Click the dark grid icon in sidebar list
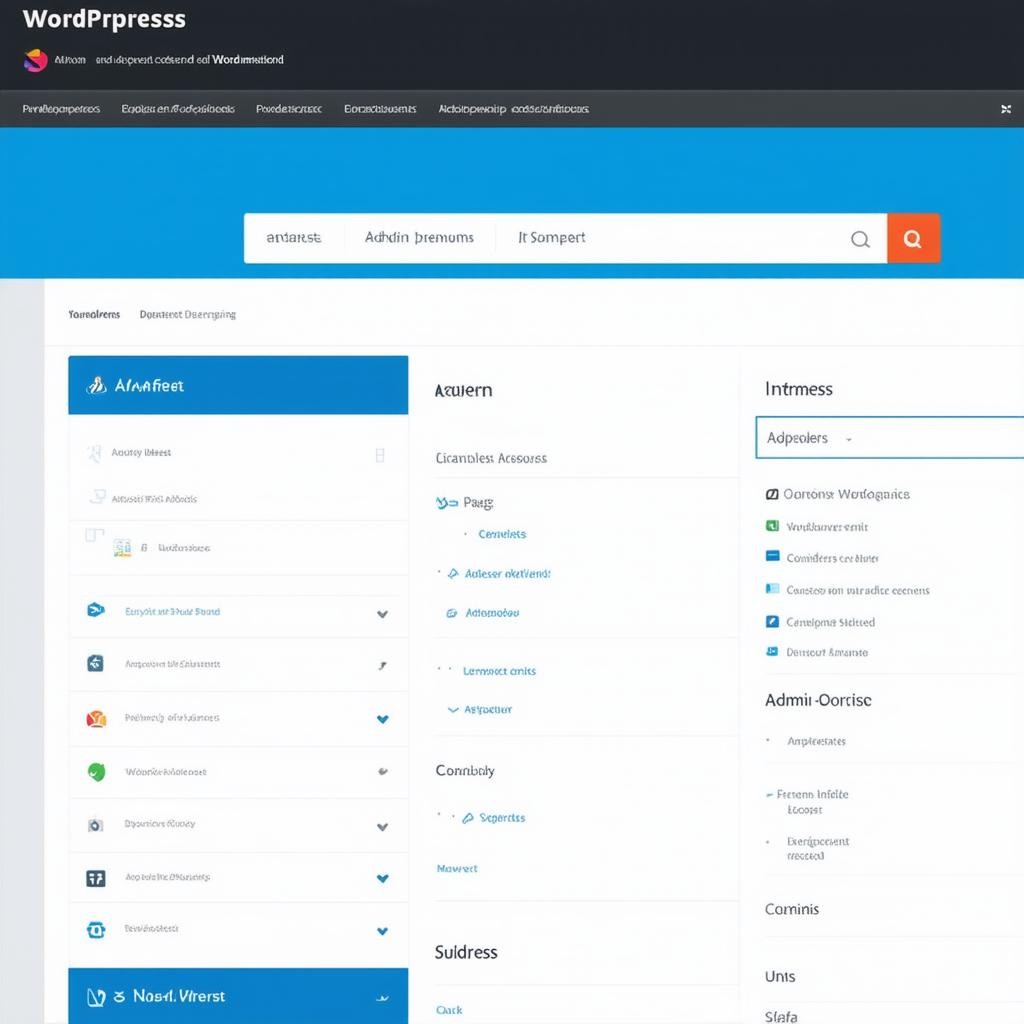The width and height of the screenshot is (1024, 1024). click(96, 878)
